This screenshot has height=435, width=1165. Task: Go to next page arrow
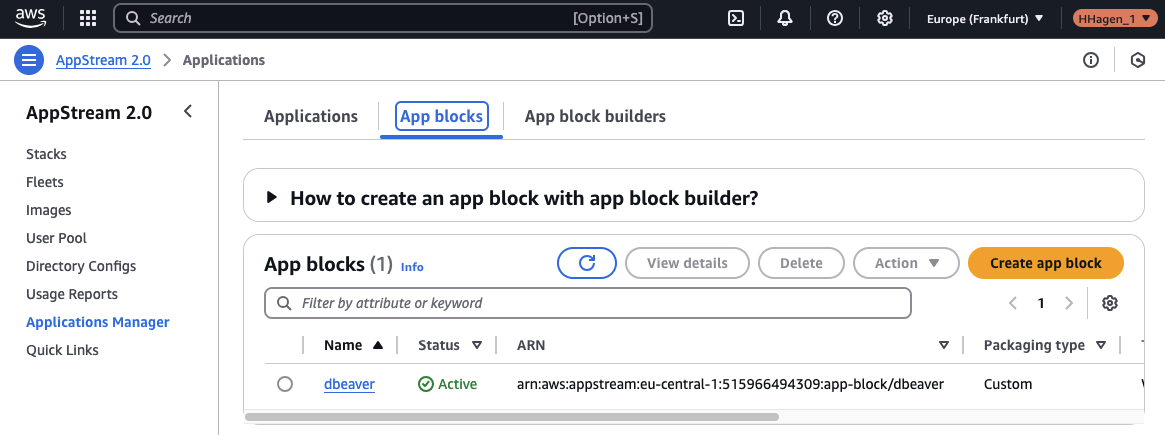pyautogui.click(x=1069, y=303)
